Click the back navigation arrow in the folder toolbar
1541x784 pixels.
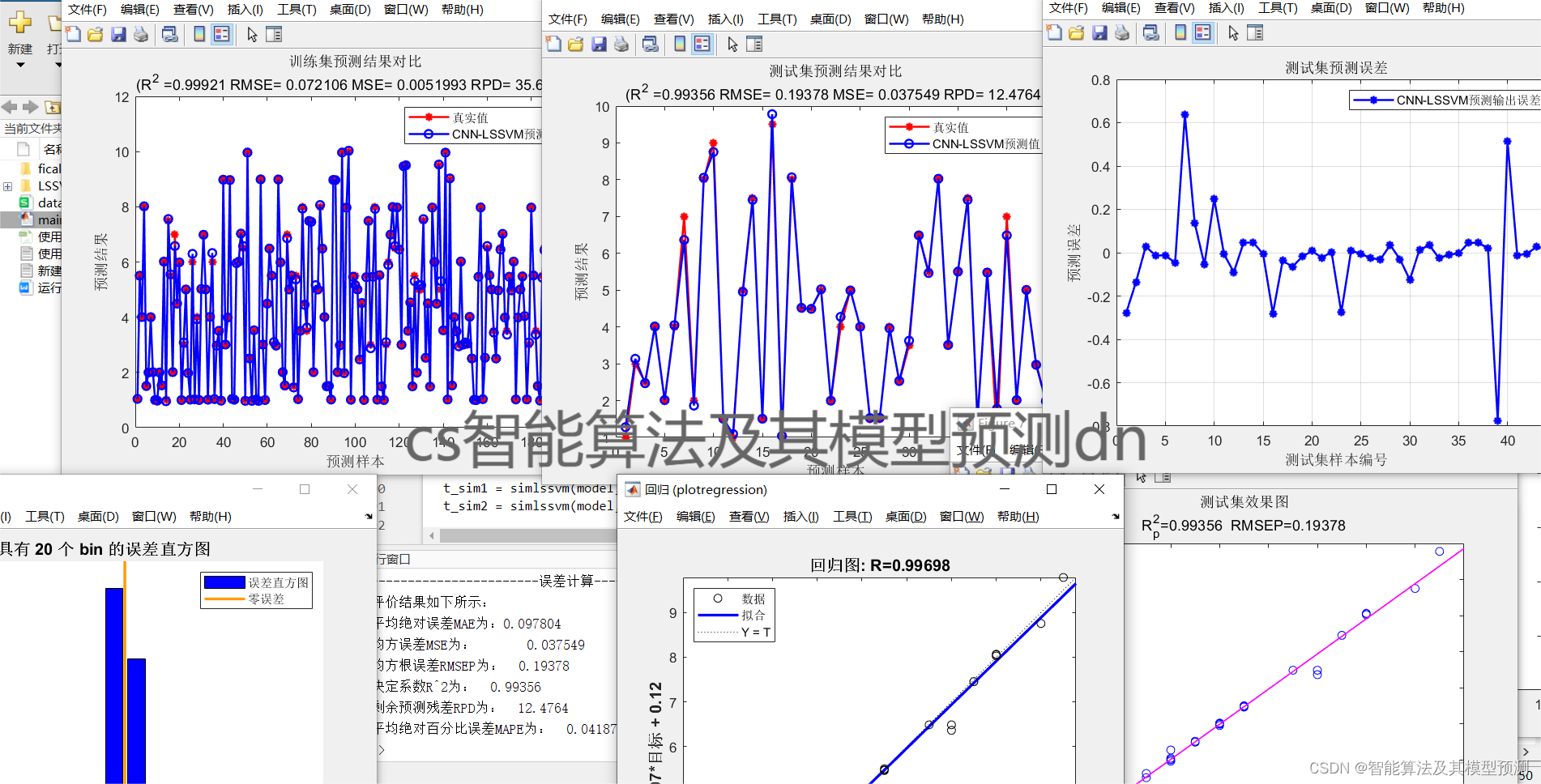pos(9,107)
